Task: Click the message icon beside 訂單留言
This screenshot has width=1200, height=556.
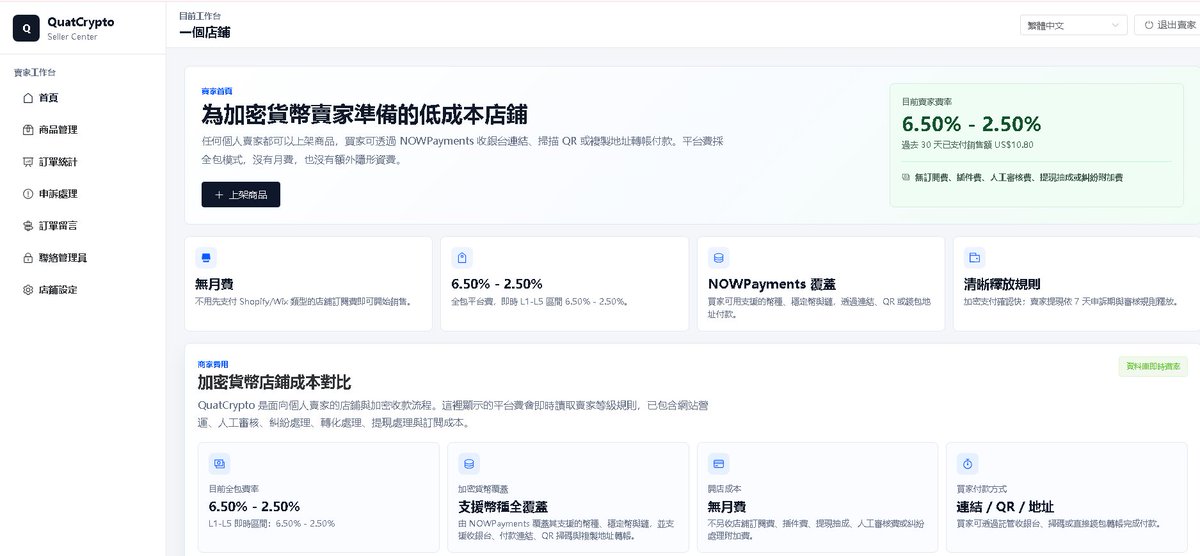Action: [x=28, y=225]
